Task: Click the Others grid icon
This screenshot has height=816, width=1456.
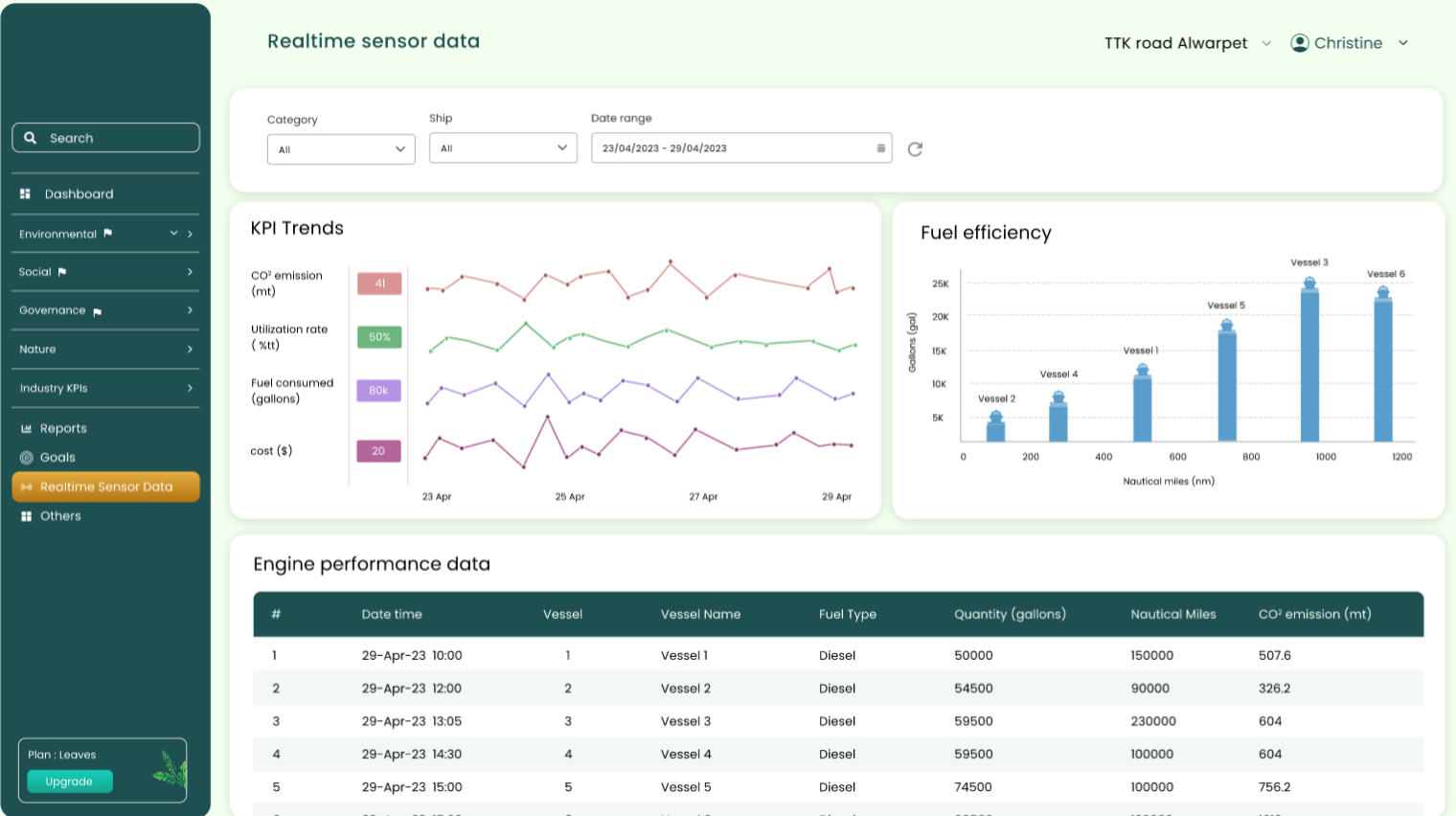Action: (x=27, y=516)
